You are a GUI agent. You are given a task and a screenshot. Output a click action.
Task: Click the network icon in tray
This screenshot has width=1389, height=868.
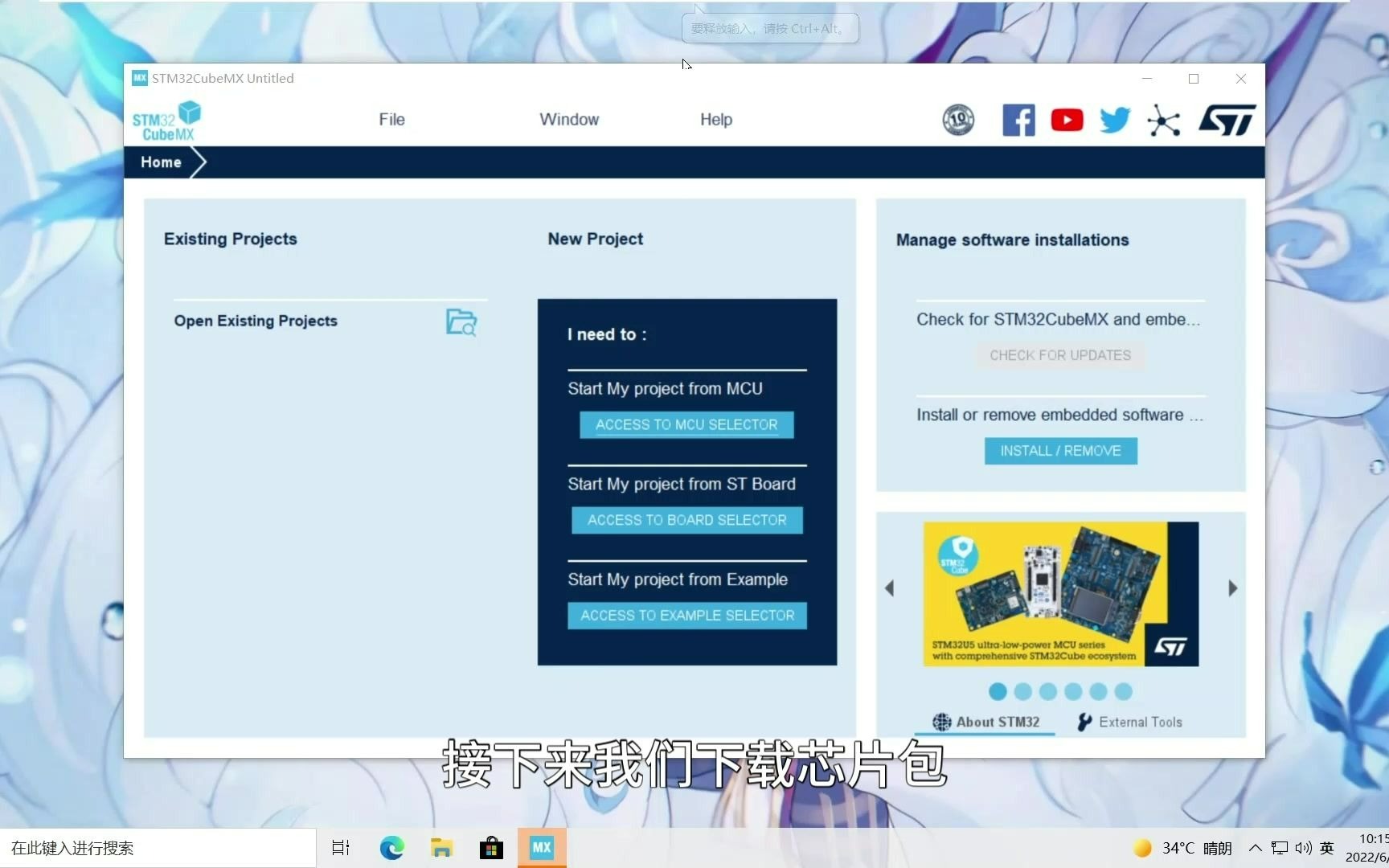click(x=1280, y=848)
